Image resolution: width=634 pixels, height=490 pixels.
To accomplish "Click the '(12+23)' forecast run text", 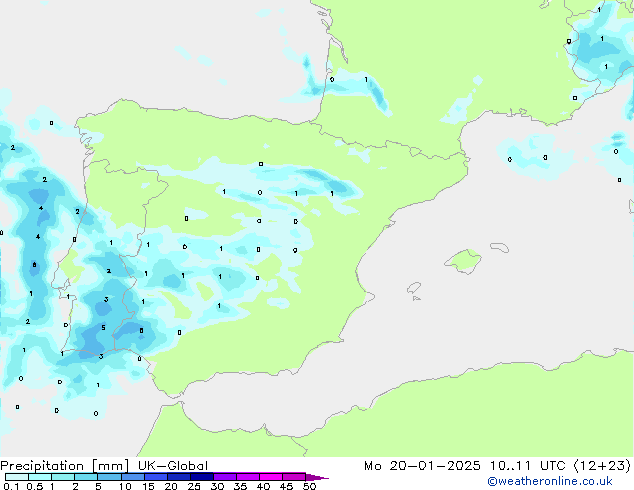I will click(x=602, y=466).
